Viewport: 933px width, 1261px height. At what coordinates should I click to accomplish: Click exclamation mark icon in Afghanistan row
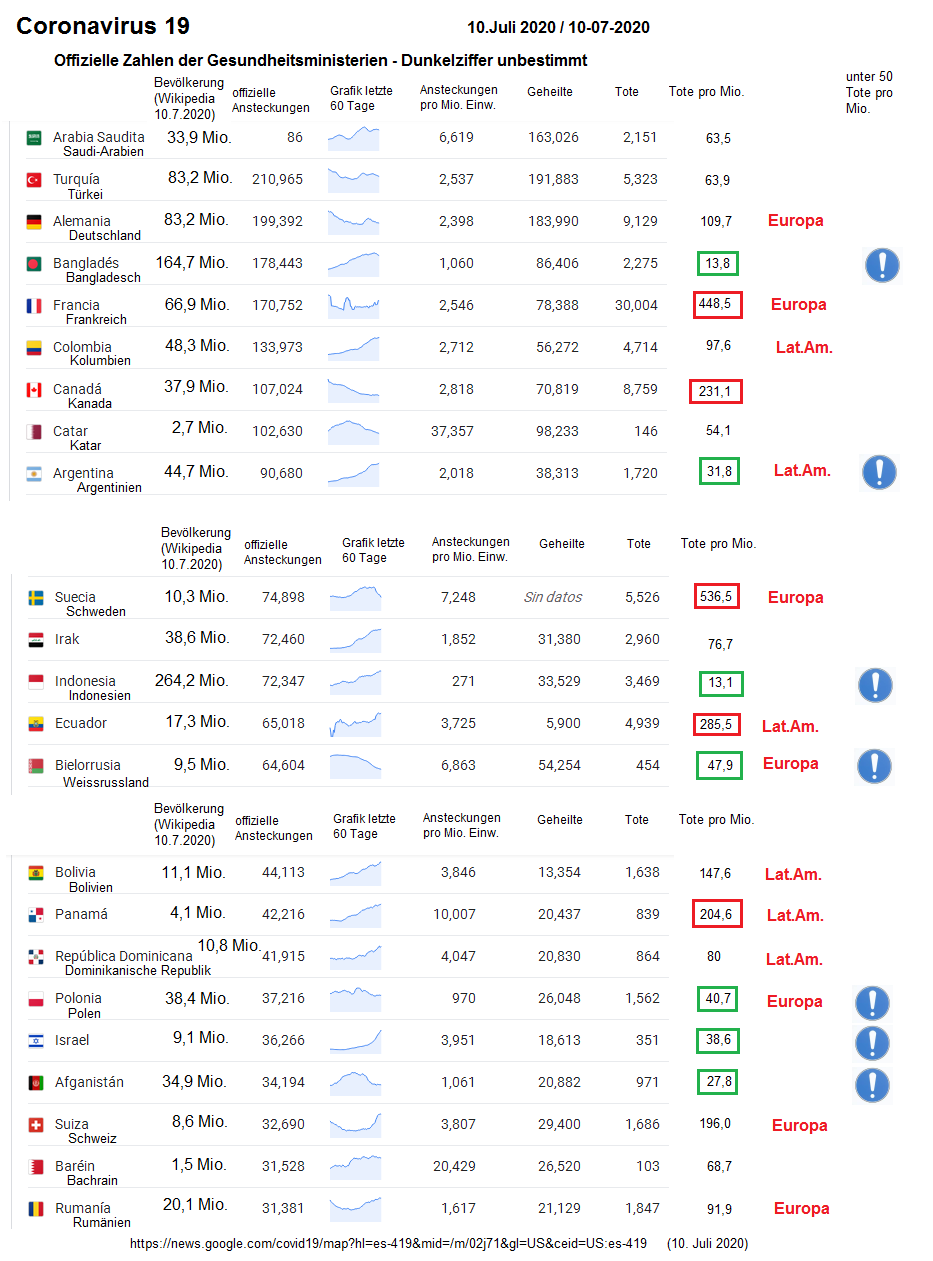[x=873, y=1084]
